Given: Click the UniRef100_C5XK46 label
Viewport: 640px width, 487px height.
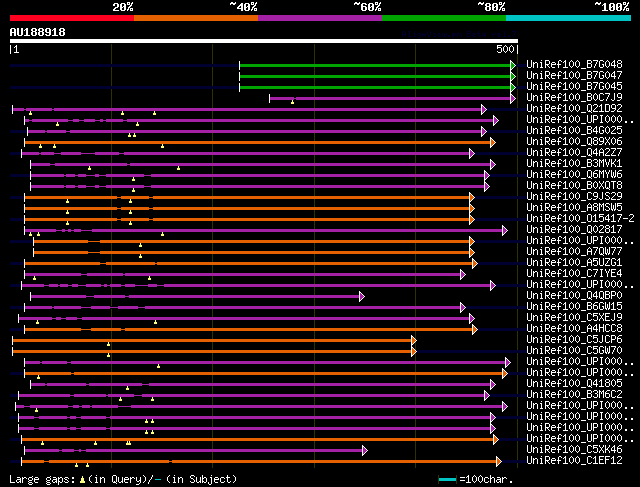Looking at the screenshot, I should [x=574, y=450].
